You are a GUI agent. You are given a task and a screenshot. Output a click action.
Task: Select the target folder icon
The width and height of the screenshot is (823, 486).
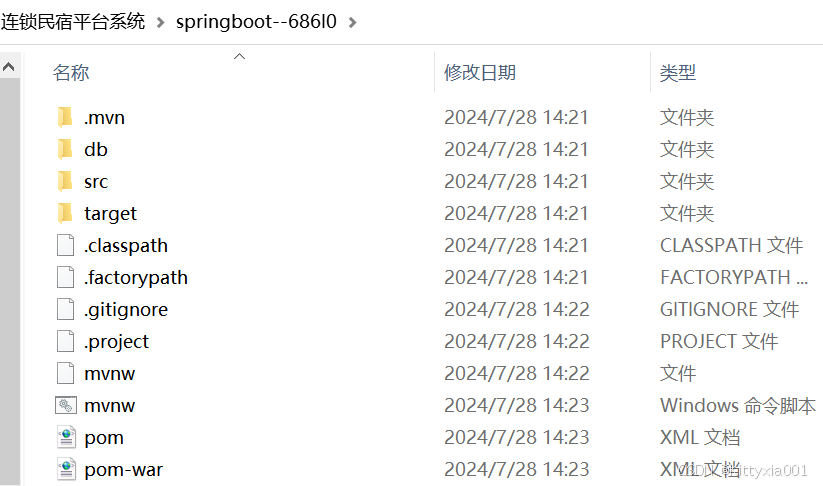(66, 213)
